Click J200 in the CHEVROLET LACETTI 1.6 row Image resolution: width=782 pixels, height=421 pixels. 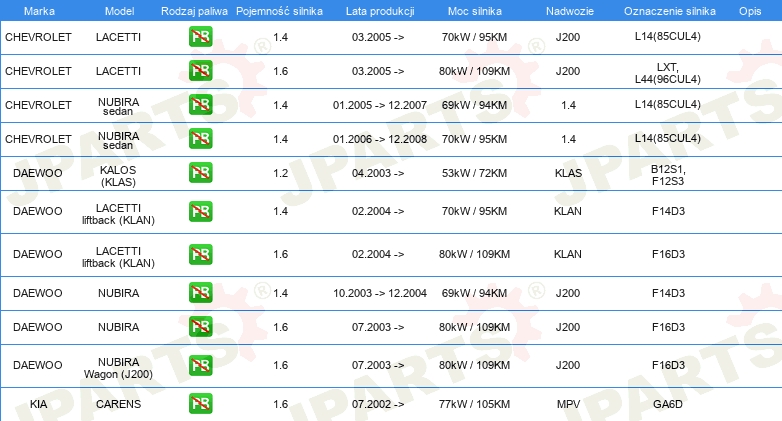(x=568, y=71)
